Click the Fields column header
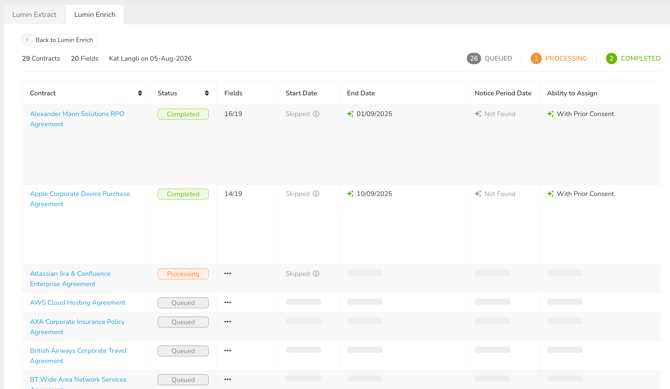 (233, 93)
